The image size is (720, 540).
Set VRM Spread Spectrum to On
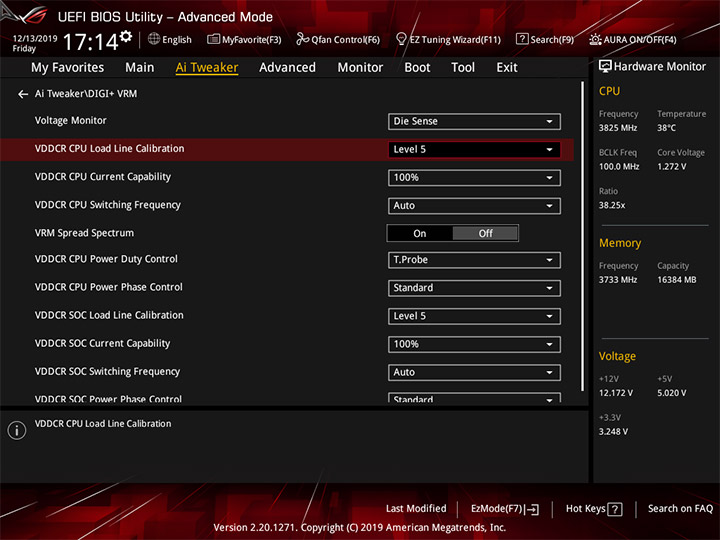[420, 233]
